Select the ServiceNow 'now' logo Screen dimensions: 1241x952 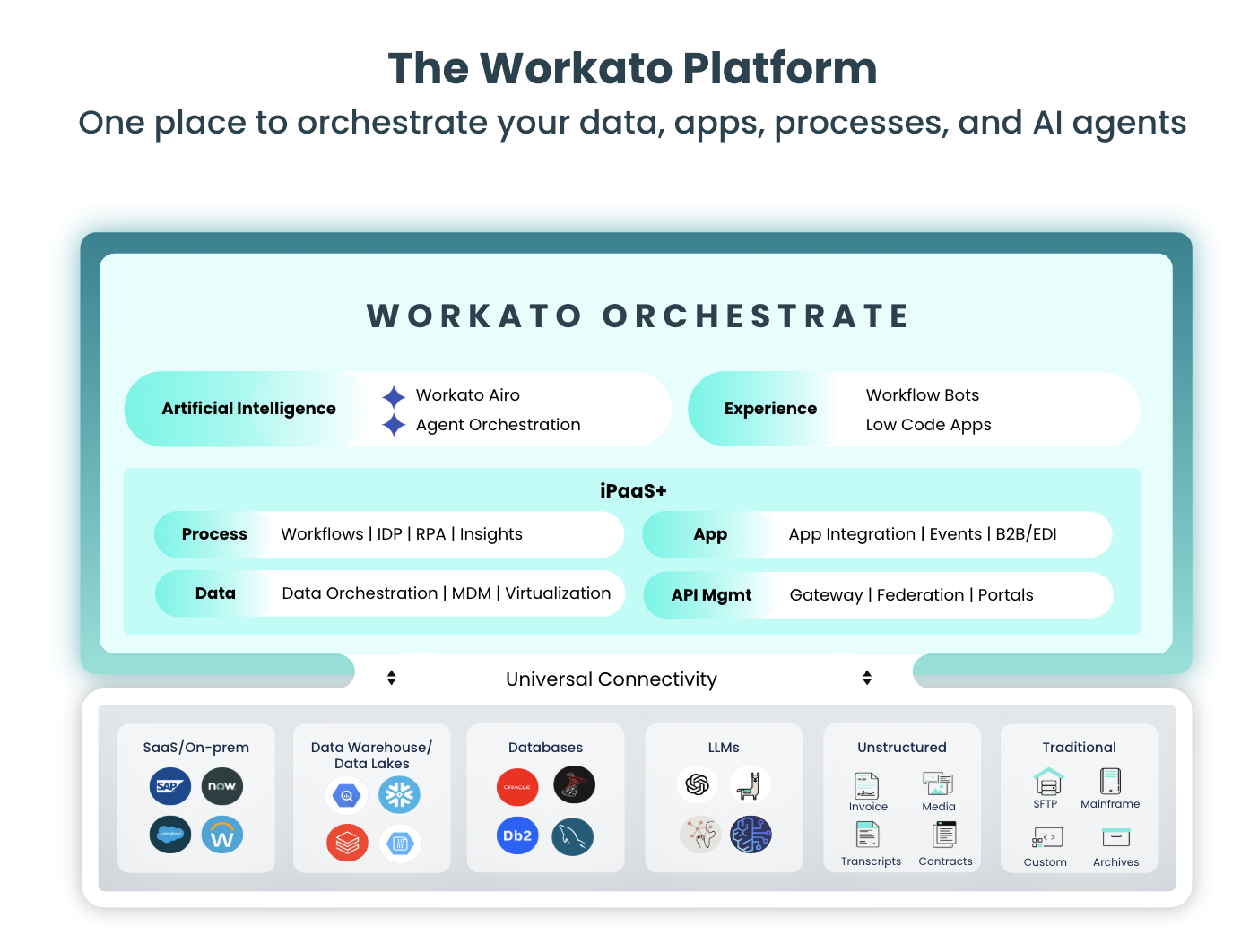click(x=222, y=786)
